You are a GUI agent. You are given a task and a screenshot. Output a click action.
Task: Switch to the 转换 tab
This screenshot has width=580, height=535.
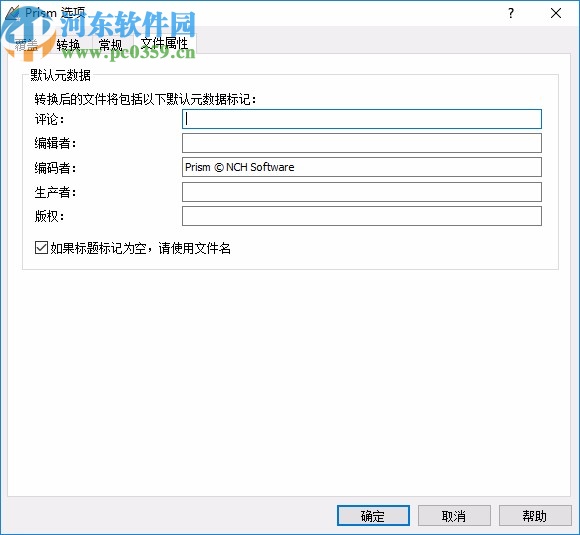[69, 45]
